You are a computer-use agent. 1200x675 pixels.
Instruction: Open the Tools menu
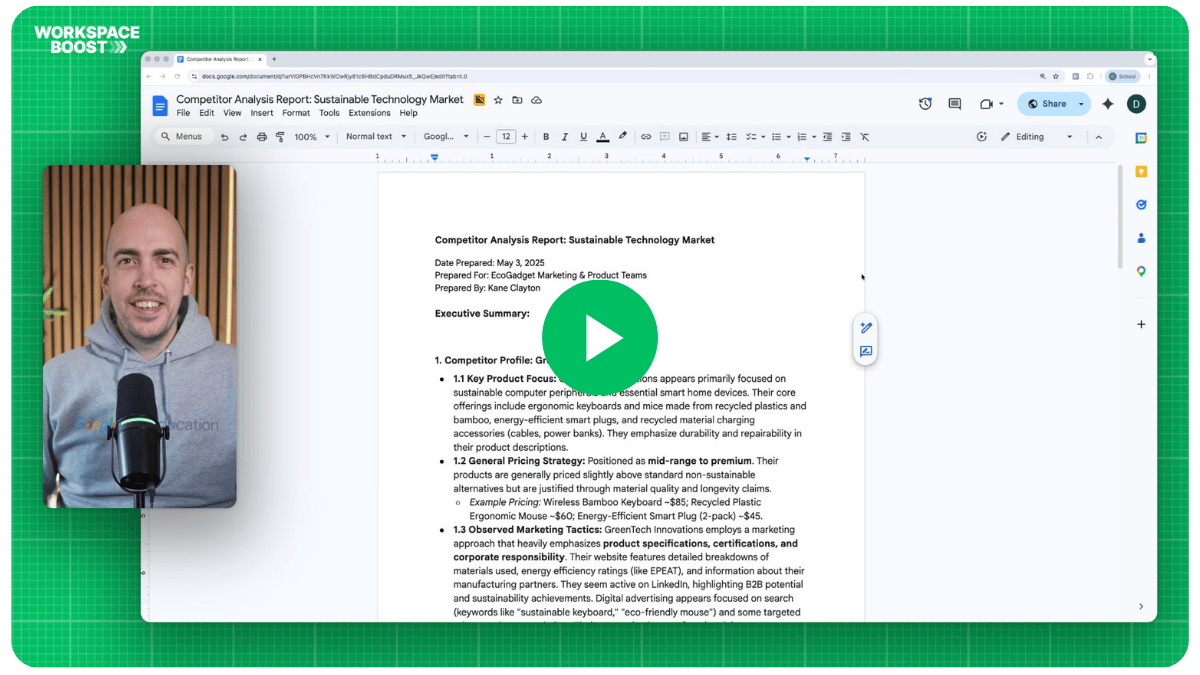pyautogui.click(x=329, y=113)
